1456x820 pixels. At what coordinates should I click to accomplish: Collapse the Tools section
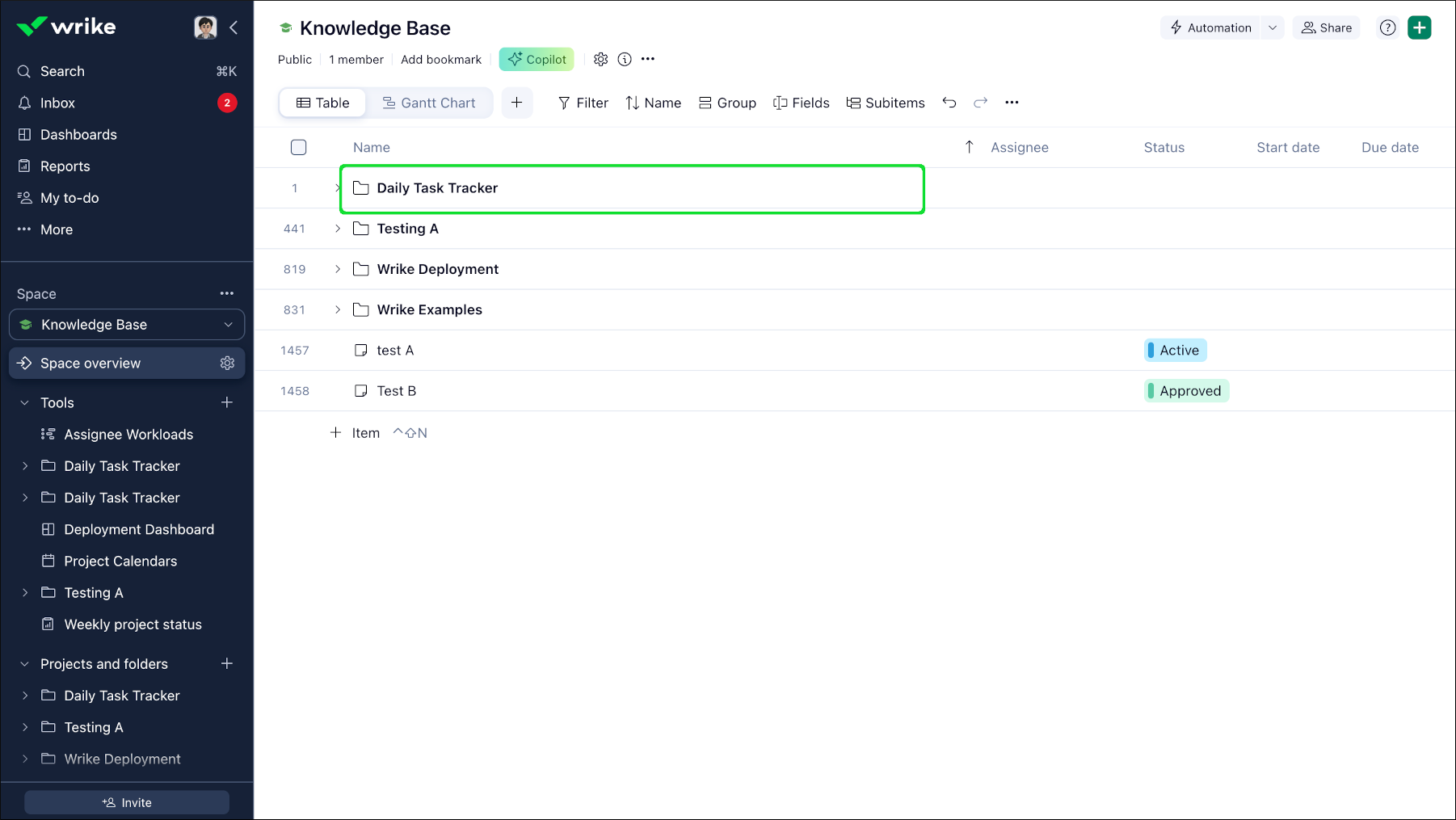(24, 402)
